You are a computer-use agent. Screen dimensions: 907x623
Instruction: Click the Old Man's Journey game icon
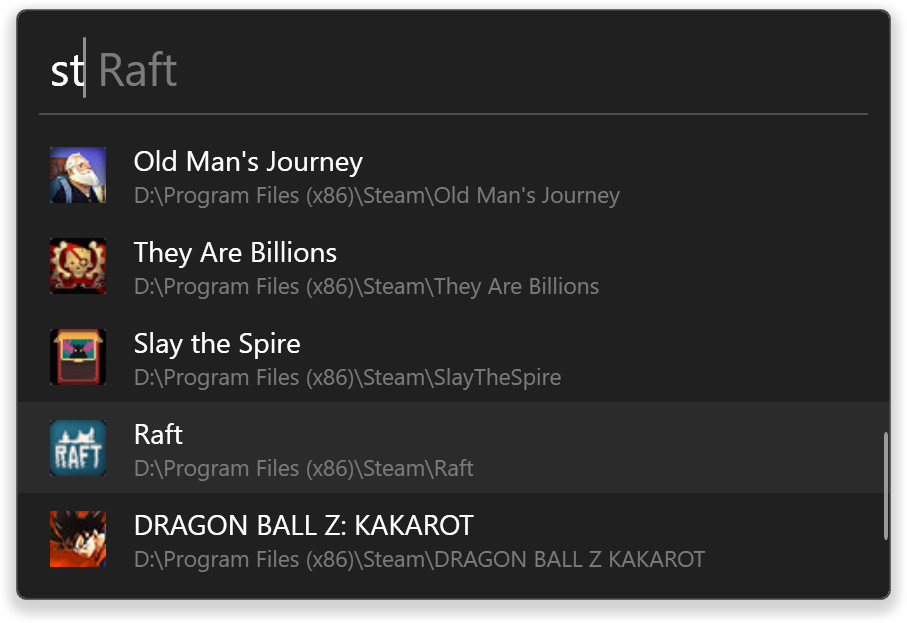tap(78, 175)
